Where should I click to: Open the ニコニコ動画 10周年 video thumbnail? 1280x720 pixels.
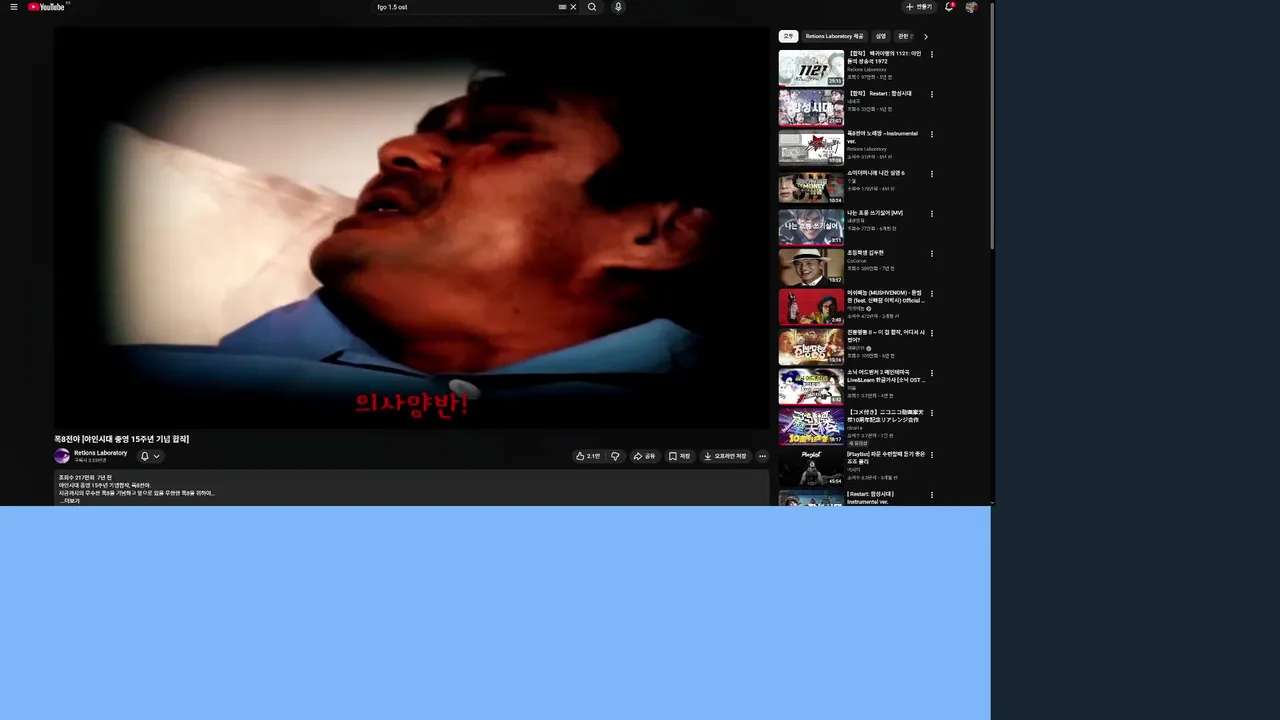tap(811, 427)
